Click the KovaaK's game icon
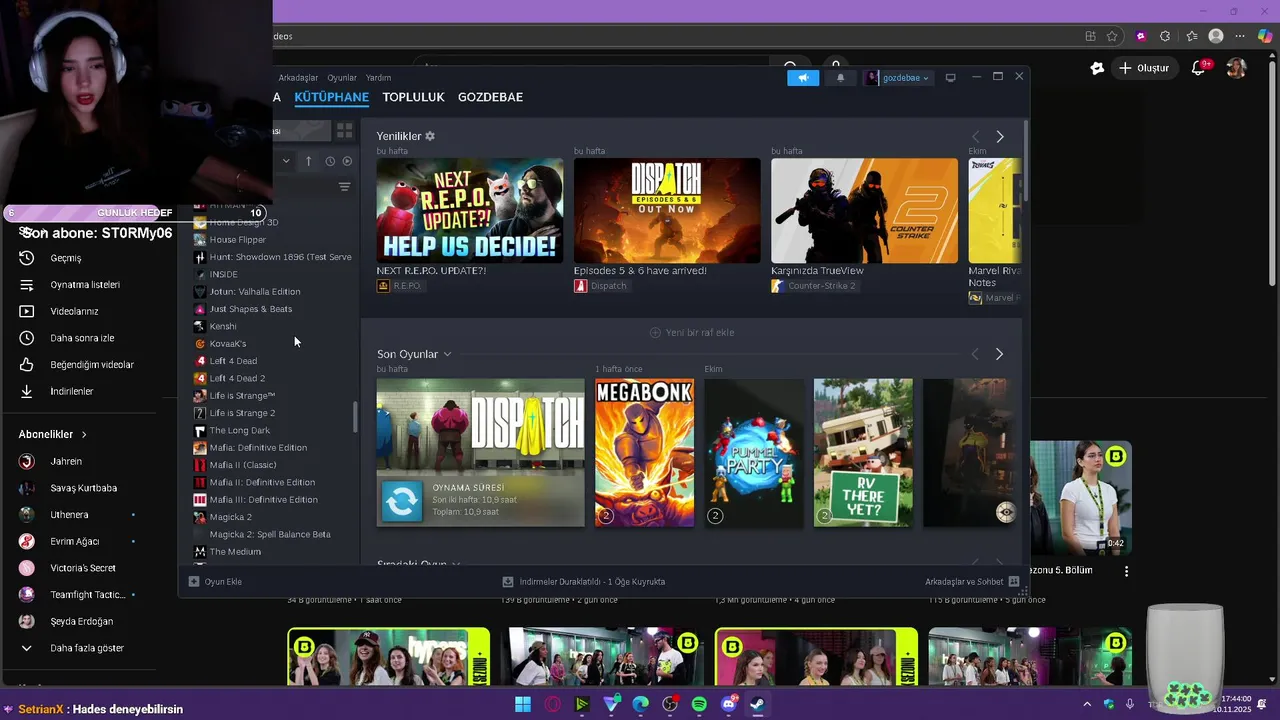1280x720 pixels. [x=200, y=344]
